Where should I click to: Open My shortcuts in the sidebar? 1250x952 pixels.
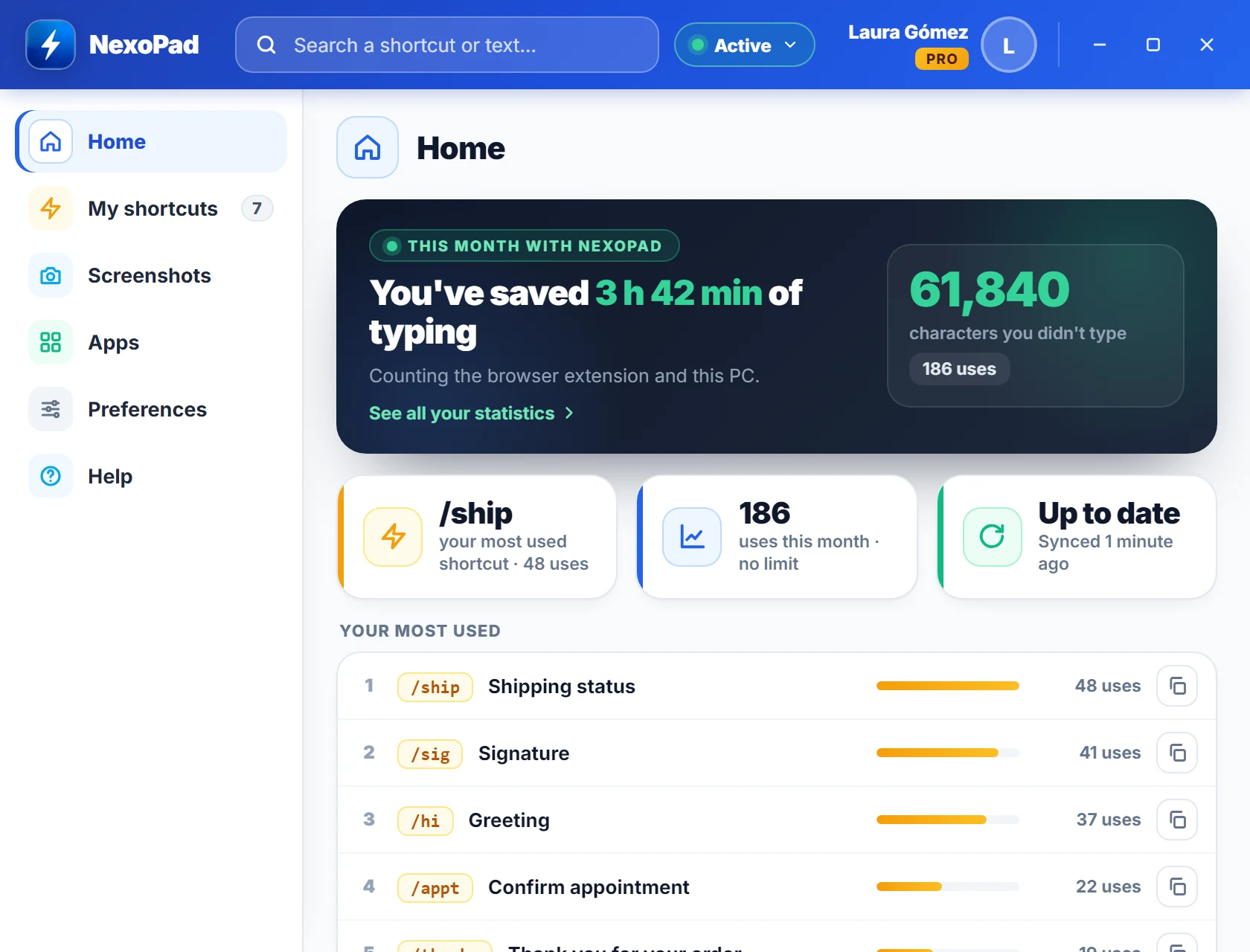[152, 208]
